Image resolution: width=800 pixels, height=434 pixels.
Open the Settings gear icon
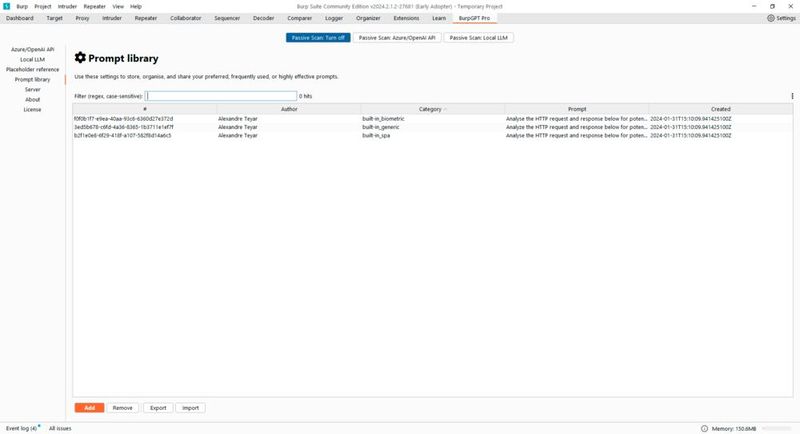coord(770,18)
